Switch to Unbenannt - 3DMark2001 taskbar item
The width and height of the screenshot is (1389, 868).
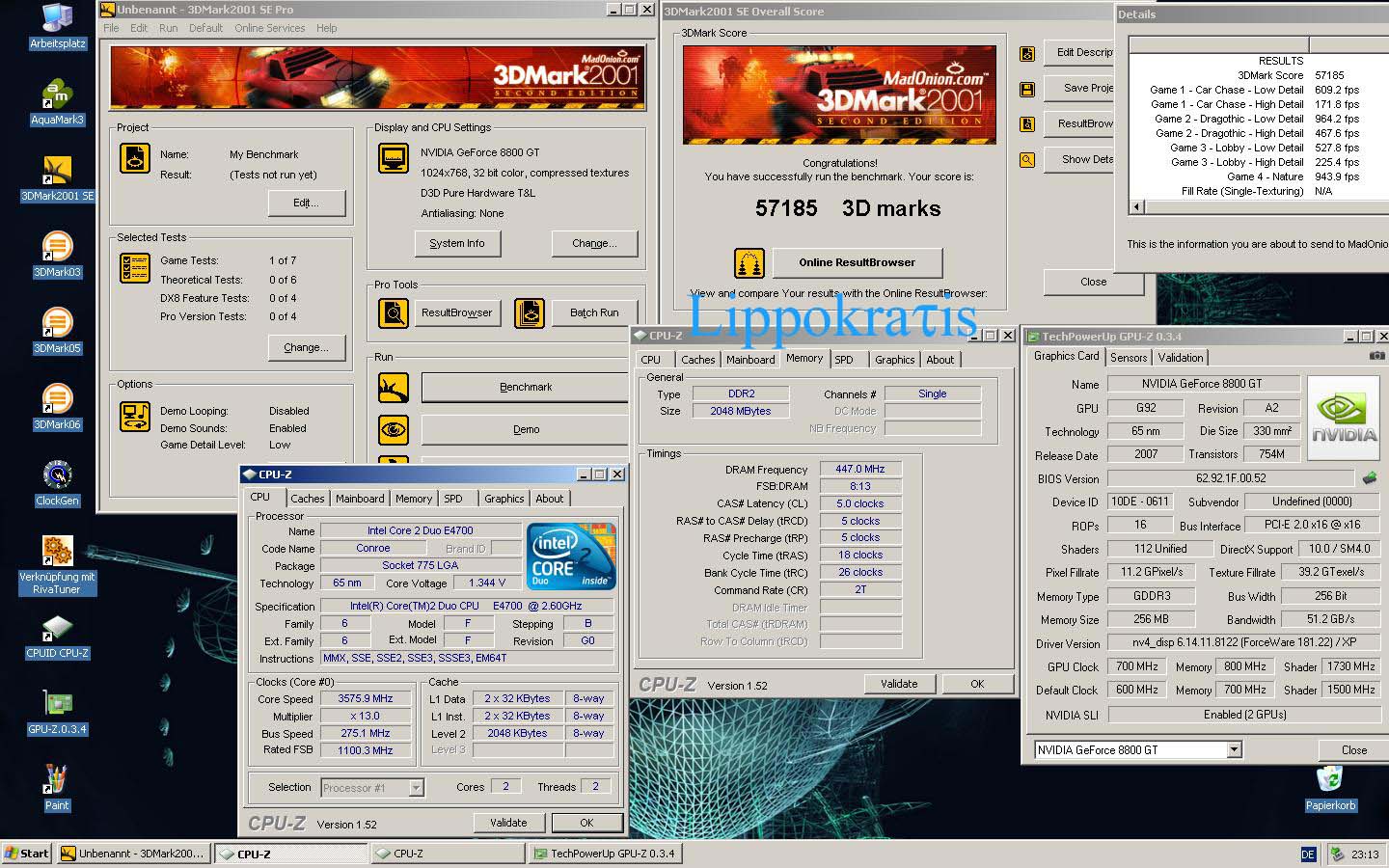(x=133, y=854)
